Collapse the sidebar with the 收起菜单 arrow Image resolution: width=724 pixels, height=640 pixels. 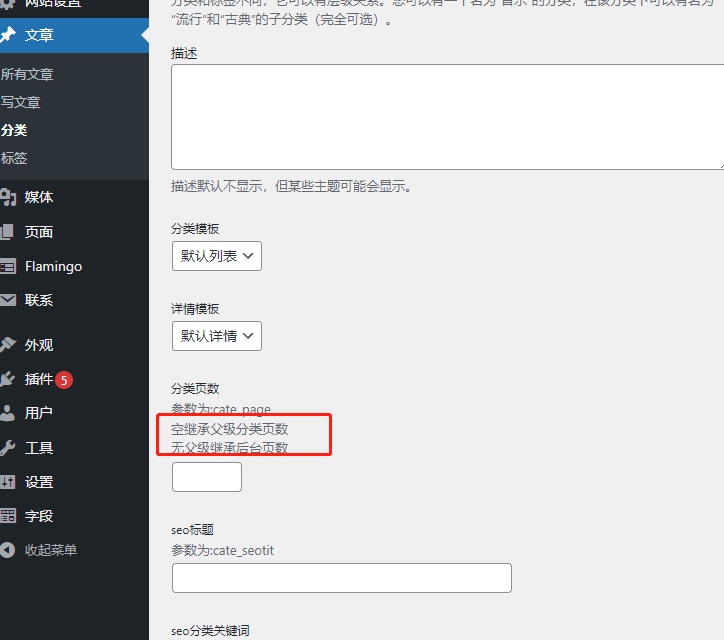[x=8, y=550]
